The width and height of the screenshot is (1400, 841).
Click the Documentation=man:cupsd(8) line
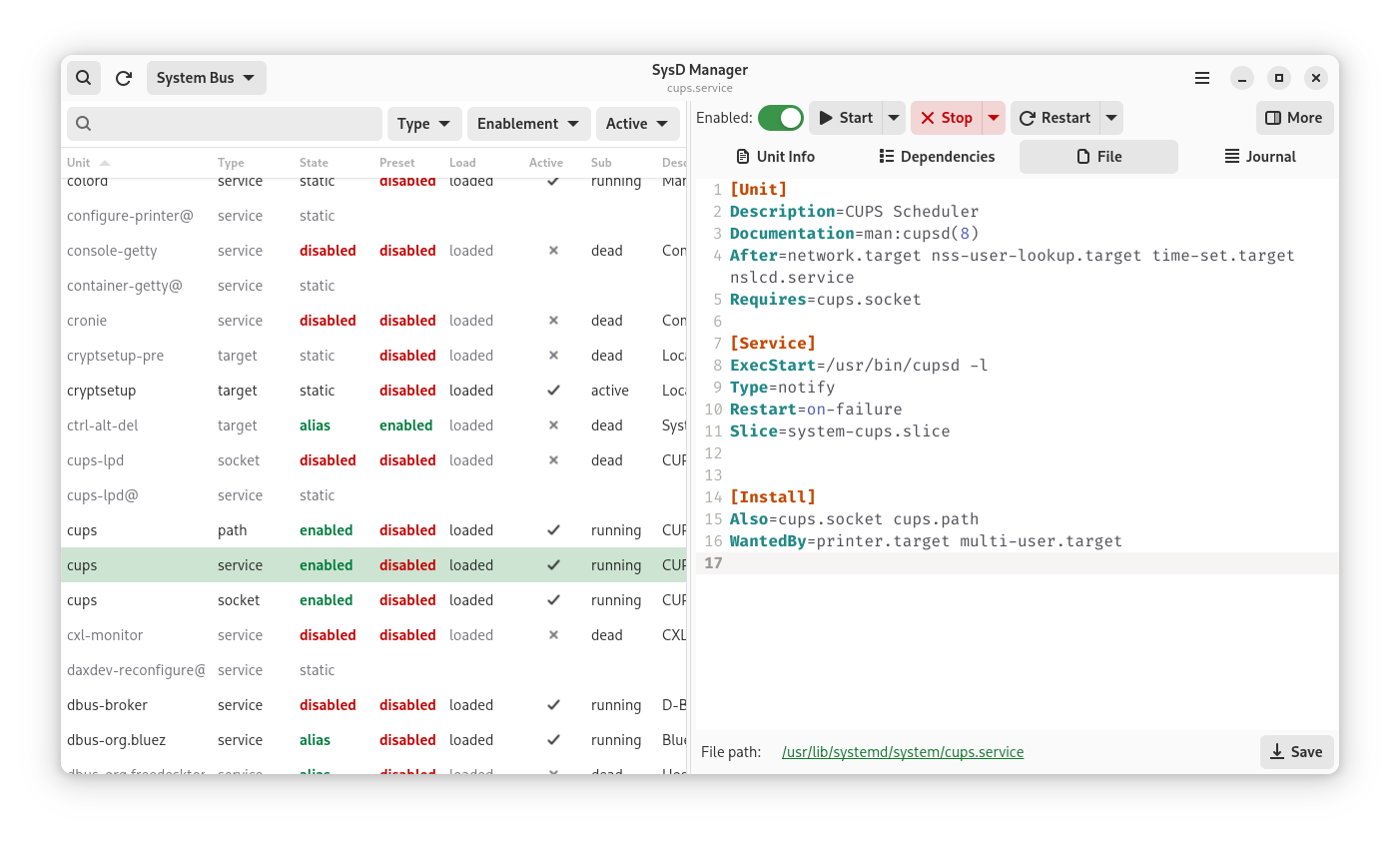854,234
